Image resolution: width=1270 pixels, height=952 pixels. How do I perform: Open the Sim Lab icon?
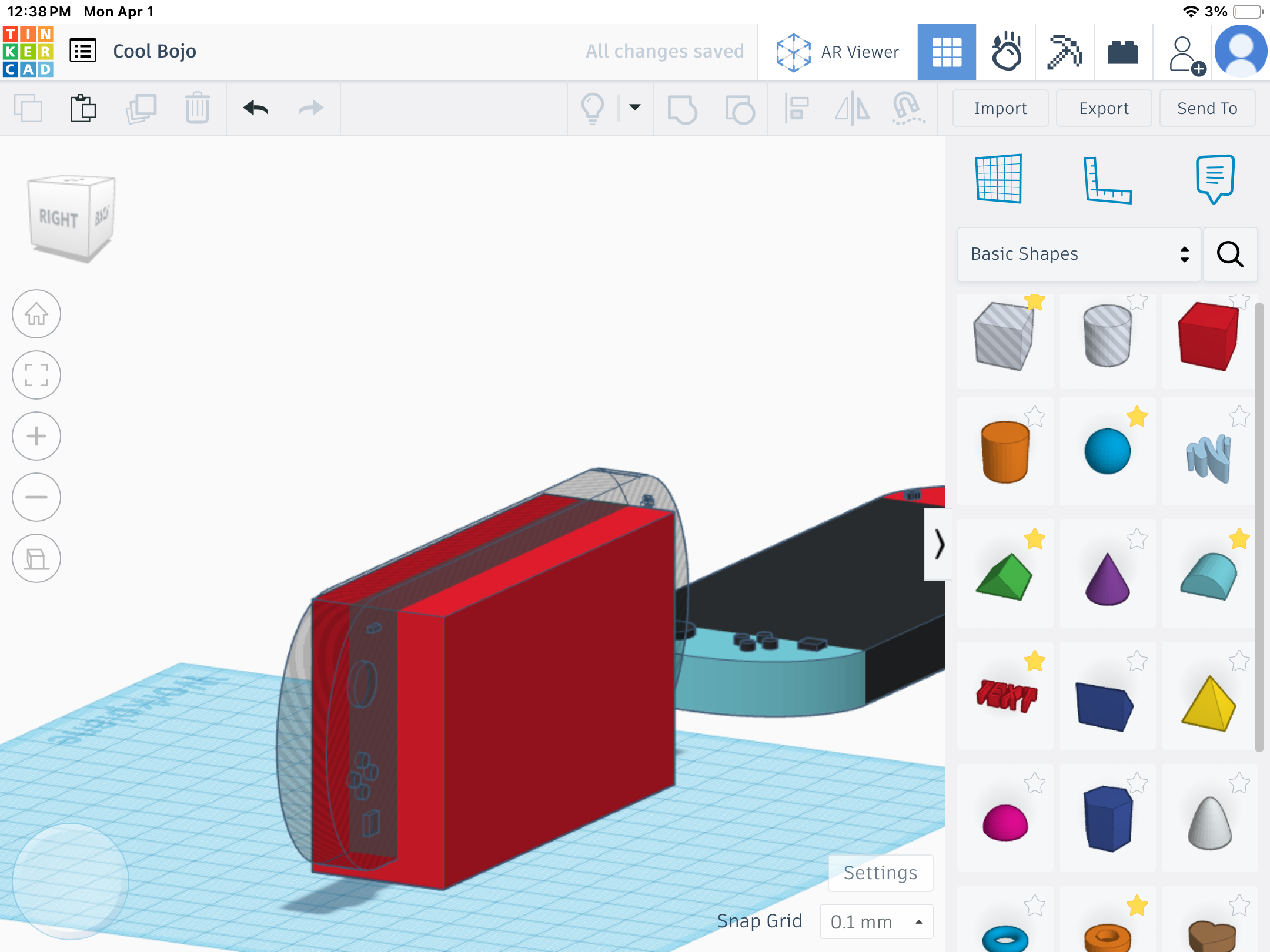1006,52
